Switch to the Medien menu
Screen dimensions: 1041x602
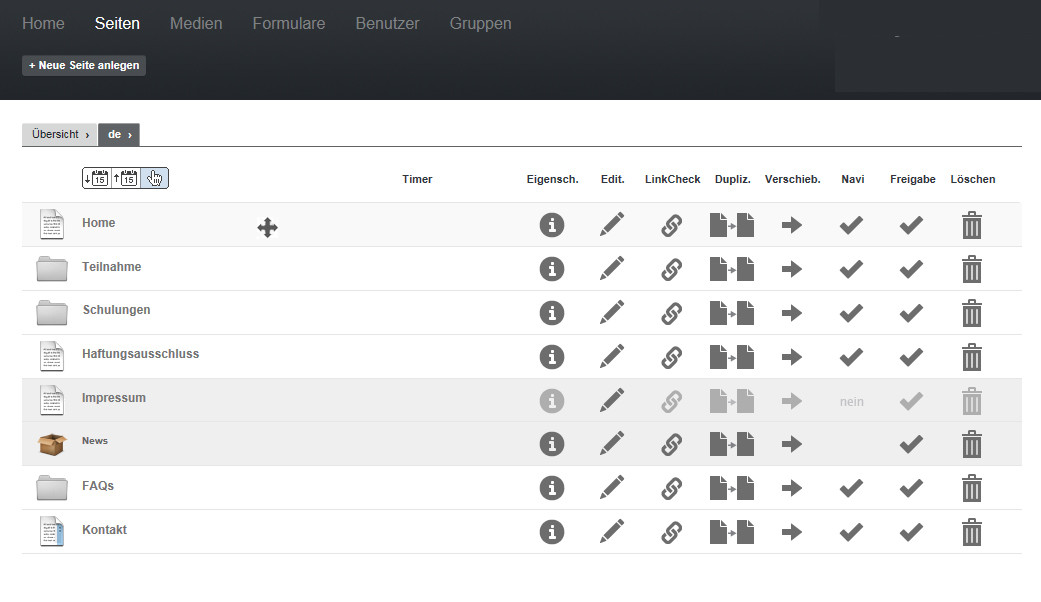click(196, 23)
